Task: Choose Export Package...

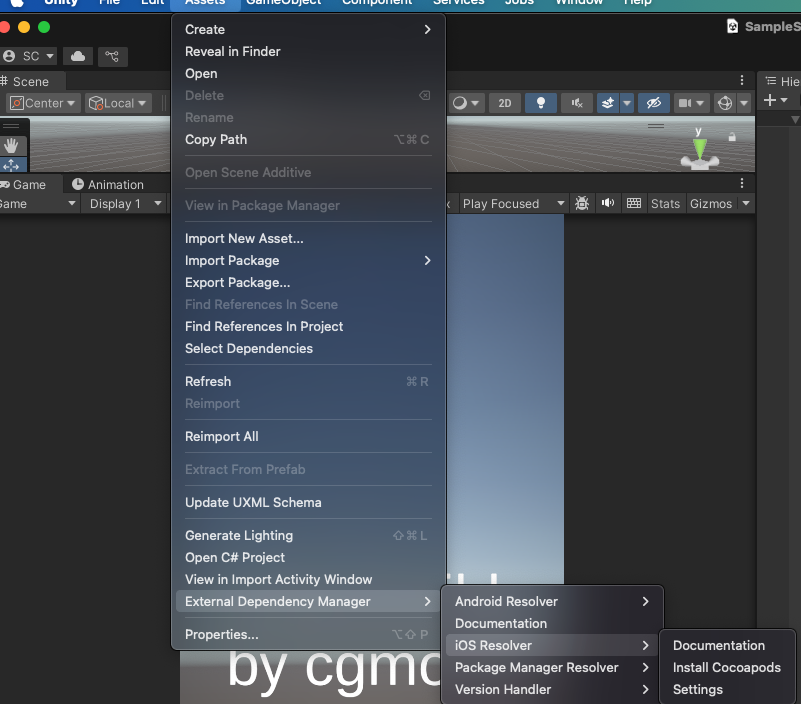Action: [308, 283]
